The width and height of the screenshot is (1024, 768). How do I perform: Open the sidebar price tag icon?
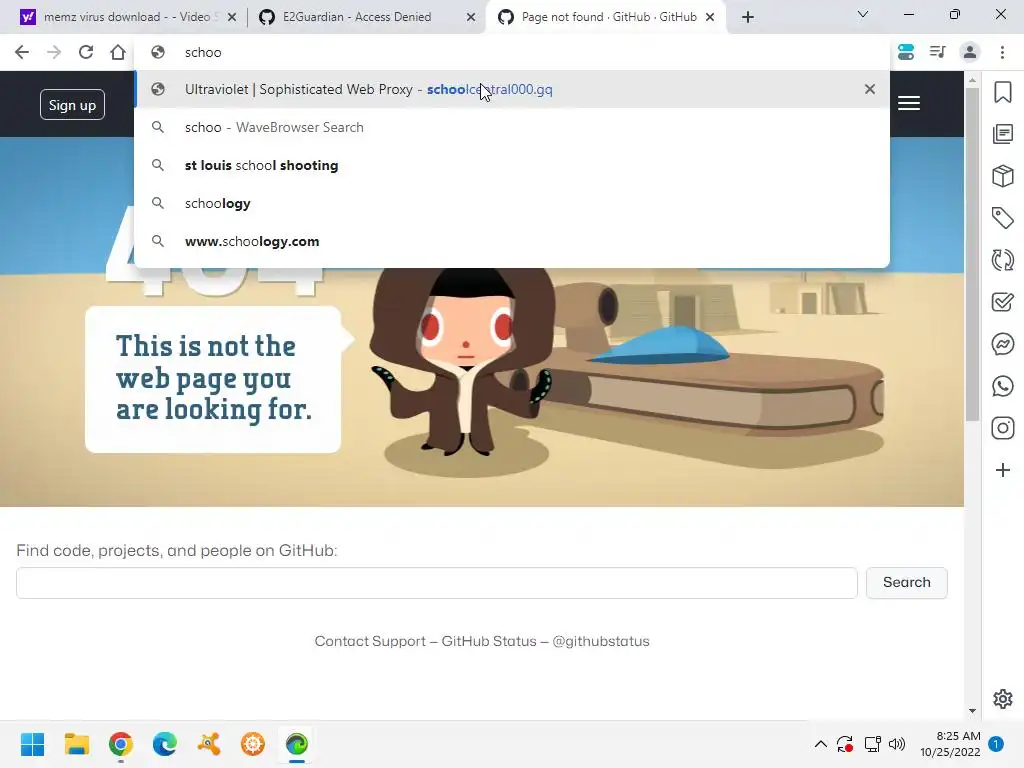1002,218
